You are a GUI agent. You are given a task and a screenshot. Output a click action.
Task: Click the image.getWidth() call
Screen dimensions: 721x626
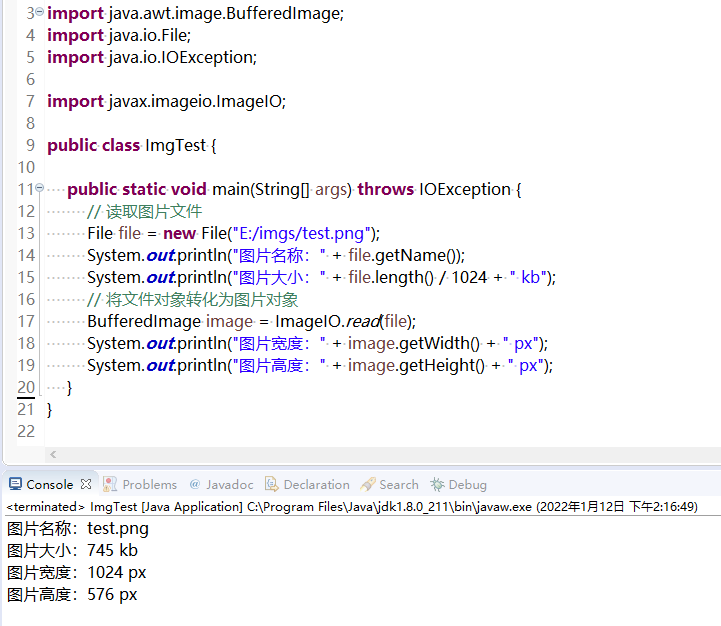(413, 344)
